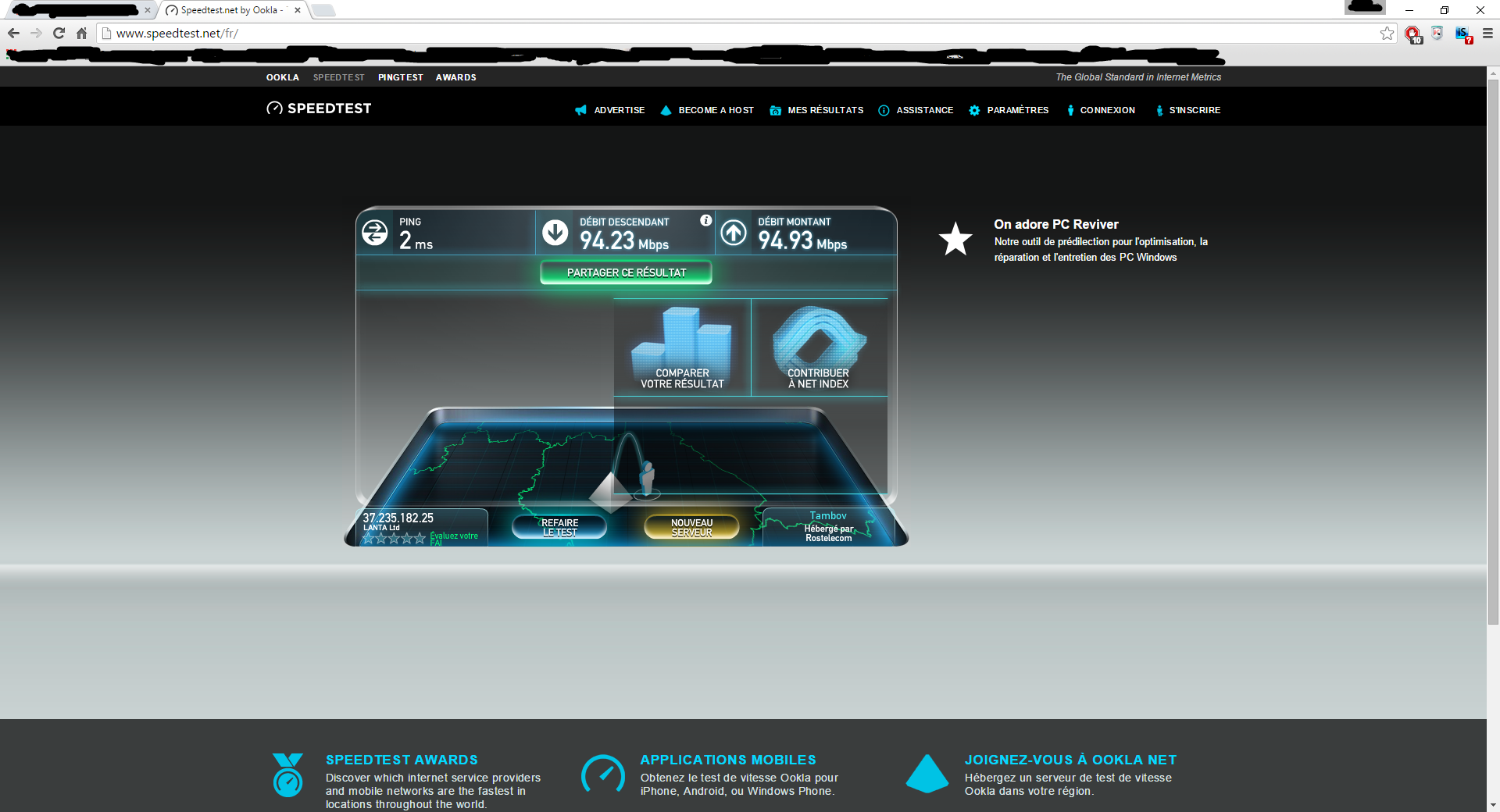Viewport: 1500px width, 812px height.
Task: Follow the Speedtest Awards link
Action: 402,760
